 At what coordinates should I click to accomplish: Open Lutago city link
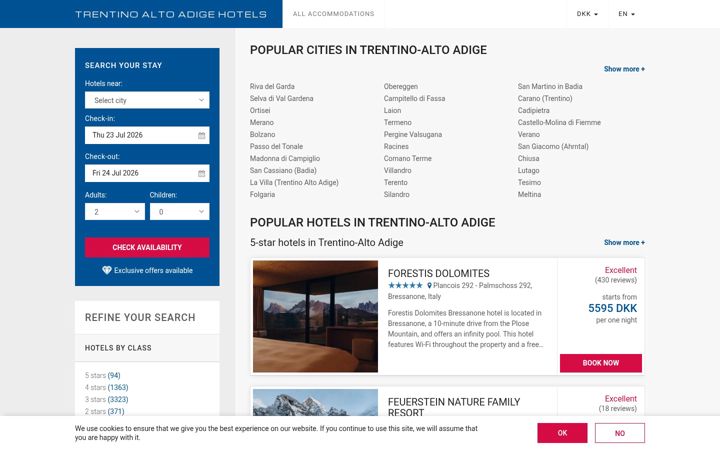pyautogui.click(x=529, y=170)
